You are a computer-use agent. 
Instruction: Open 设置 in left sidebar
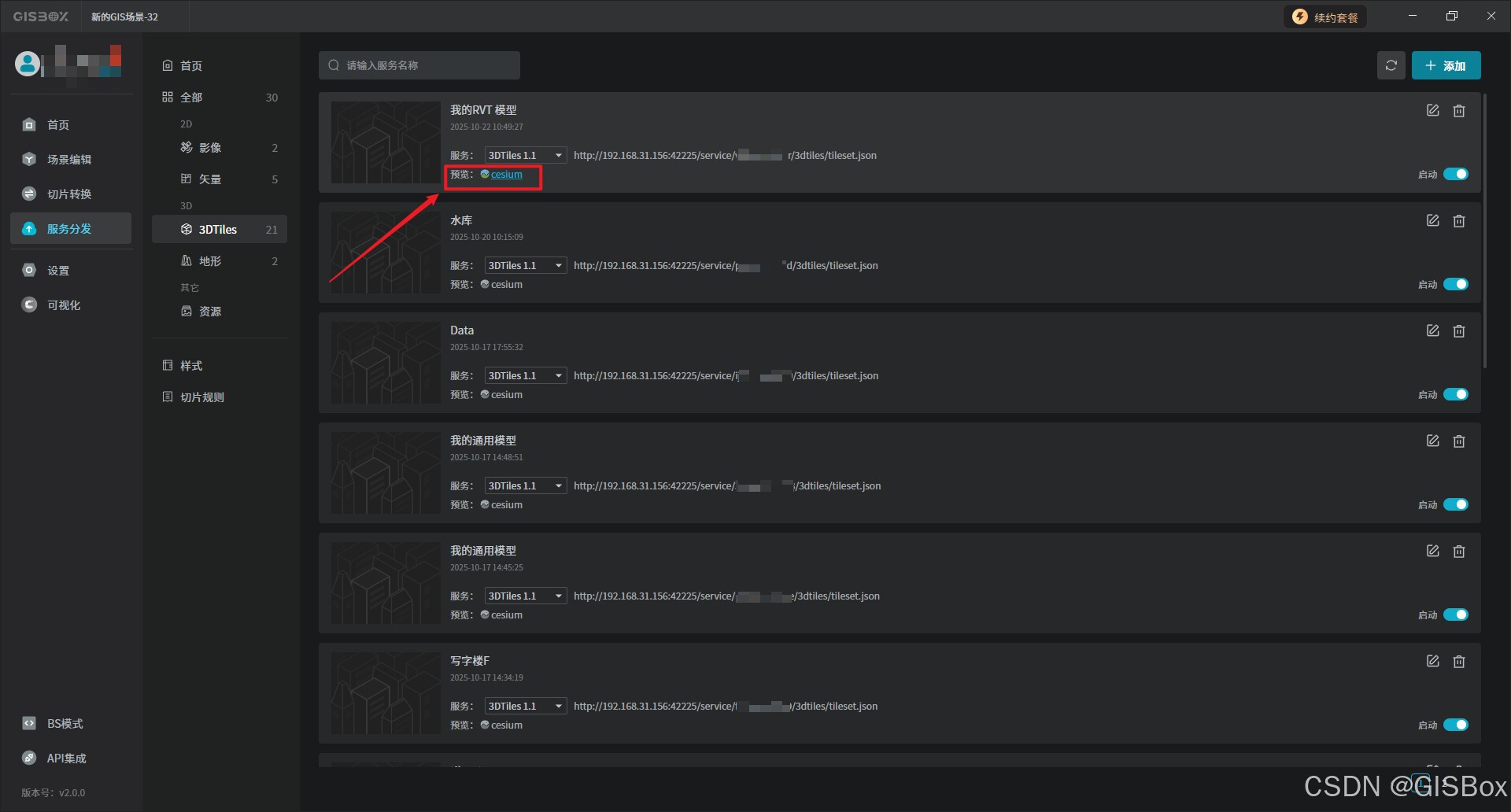pyautogui.click(x=71, y=271)
